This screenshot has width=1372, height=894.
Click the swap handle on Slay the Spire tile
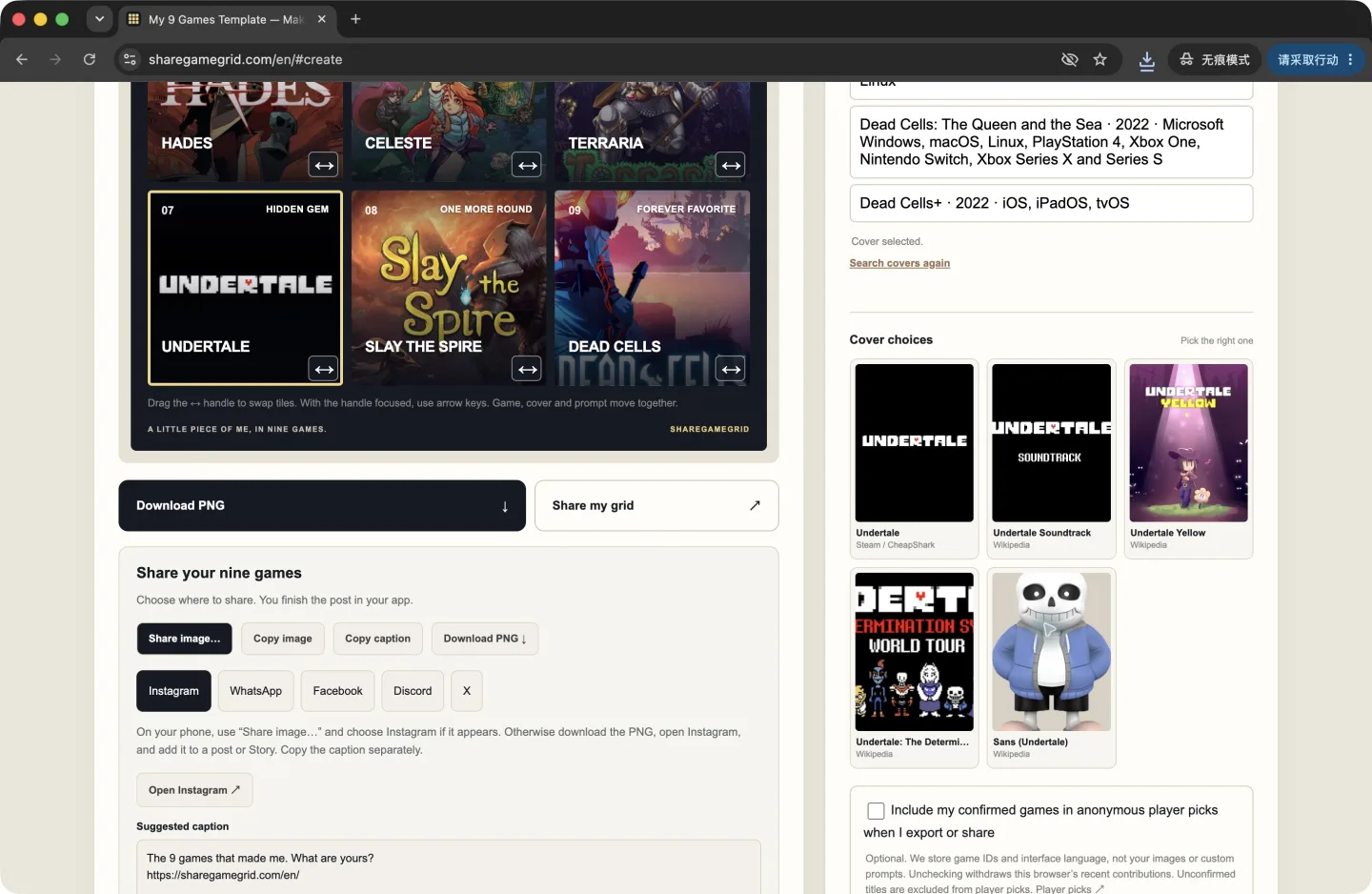point(527,369)
